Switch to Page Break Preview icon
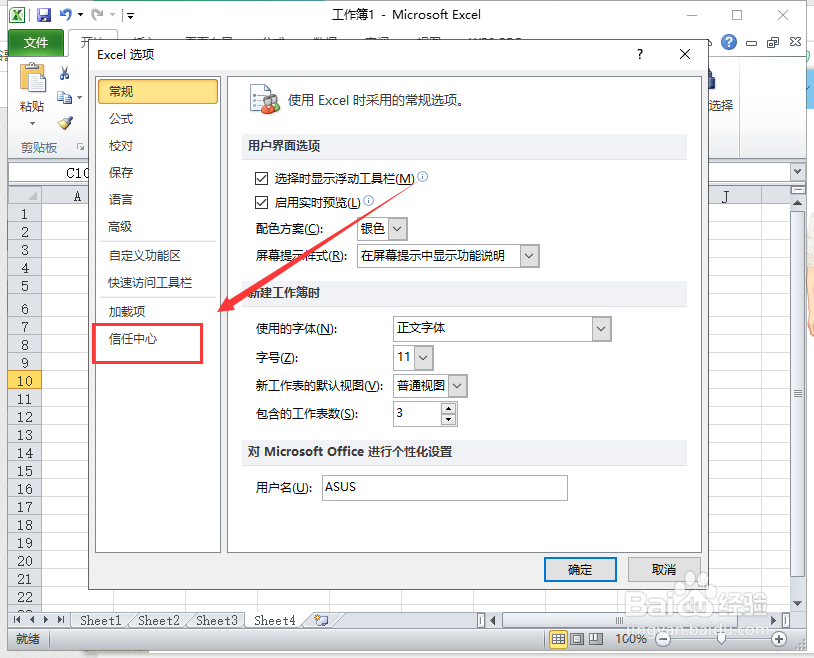814x658 pixels. click(x=595, y=639)
